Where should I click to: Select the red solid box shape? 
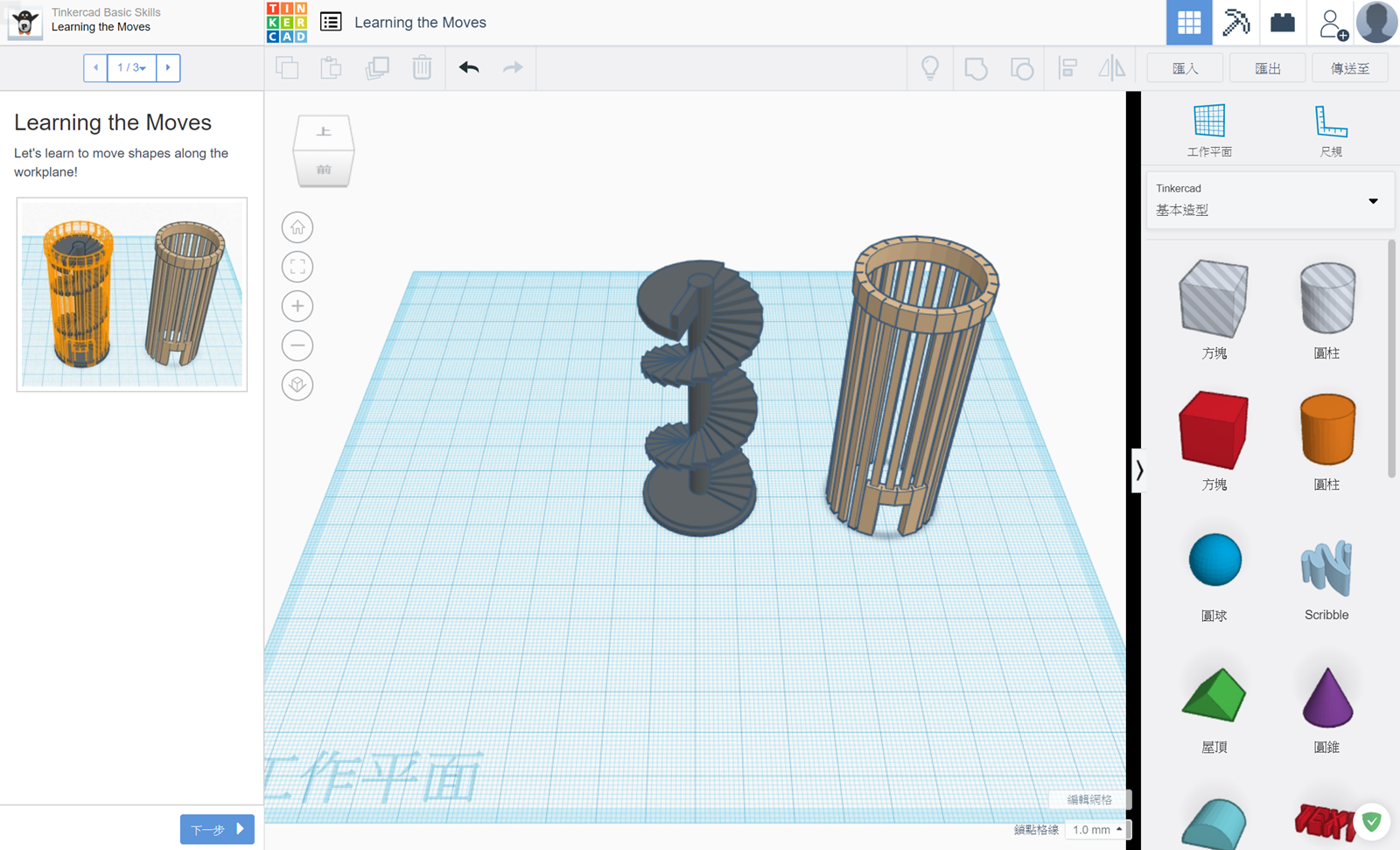[x=1214, y=430]
